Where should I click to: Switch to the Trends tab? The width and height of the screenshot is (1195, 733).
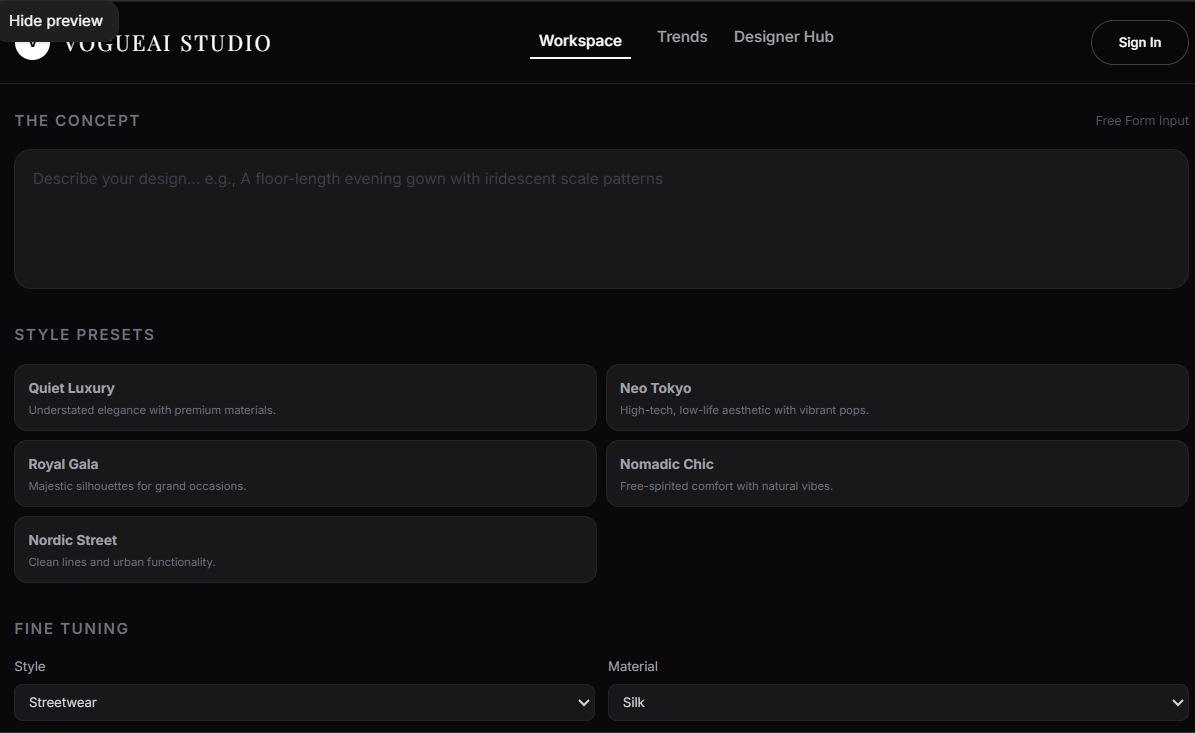click(x=682, y=37)
